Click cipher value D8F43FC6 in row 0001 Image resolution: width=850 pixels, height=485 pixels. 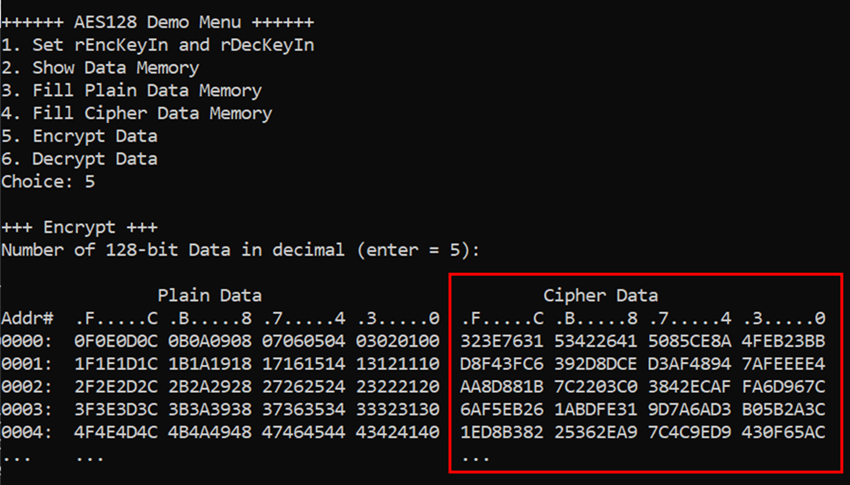tap(501, 364)
